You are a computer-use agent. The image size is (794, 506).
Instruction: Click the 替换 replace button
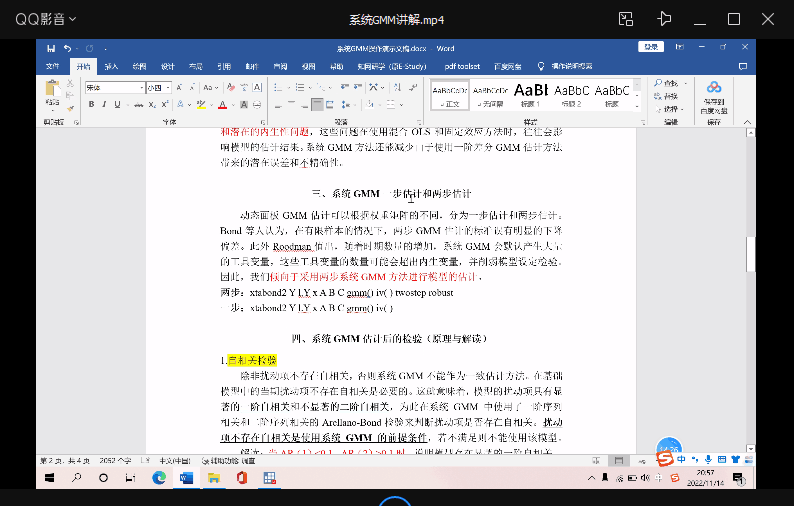point(666,96)
